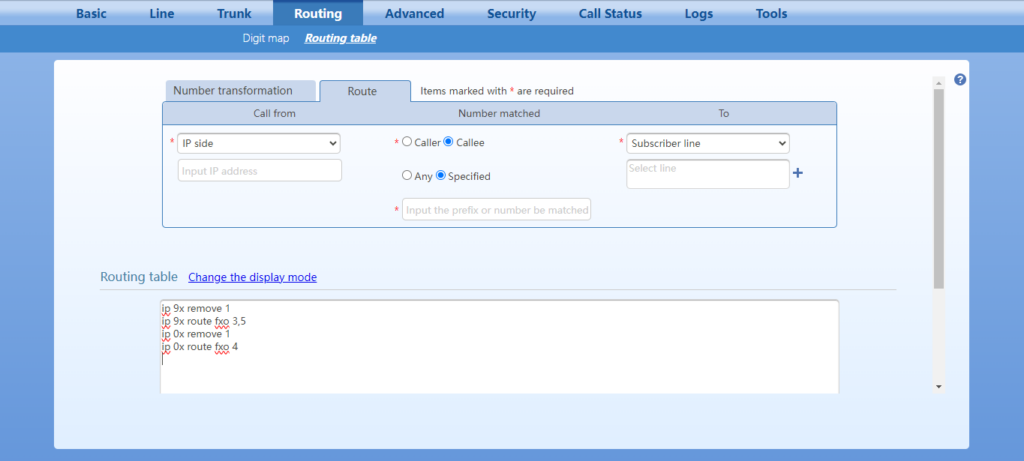Viewport: 1024px width, 461px height.
Task: Switch to Number transformation tab
Action: 233,91
